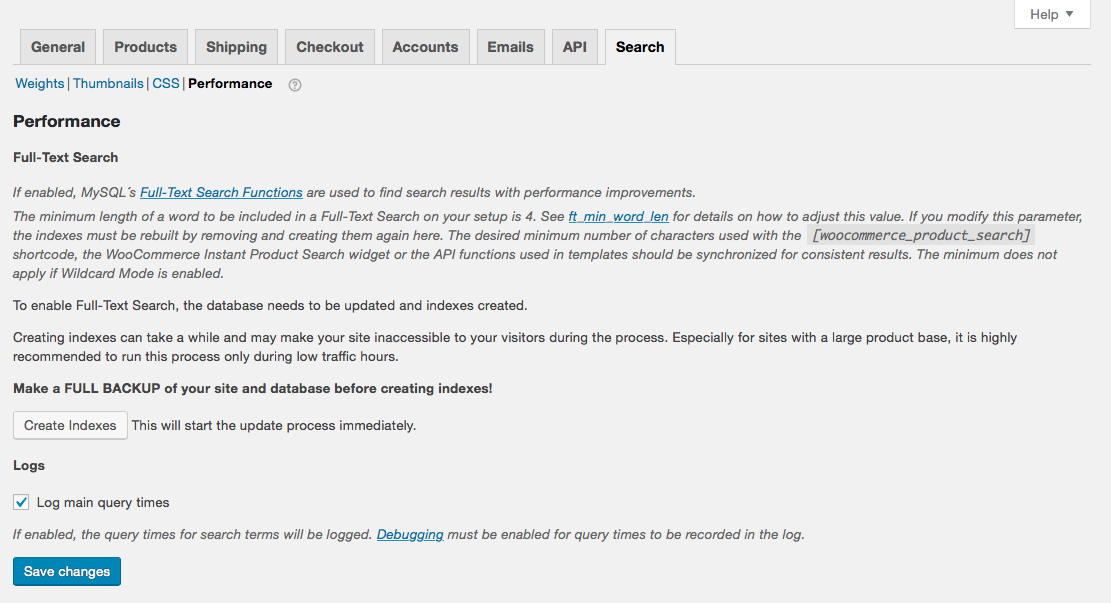Open Full-Text Search Functions link
1111x603 pixels.
221,192
